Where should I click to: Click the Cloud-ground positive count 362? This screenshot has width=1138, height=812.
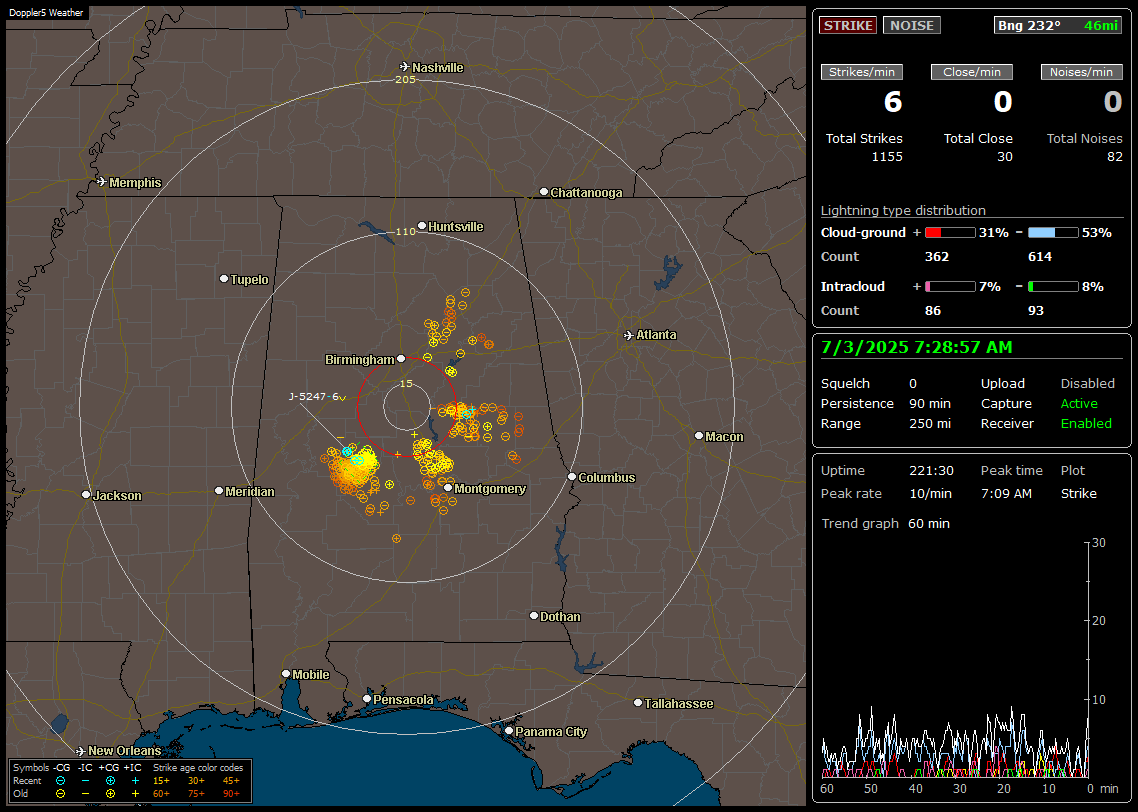tap(937, 257)
